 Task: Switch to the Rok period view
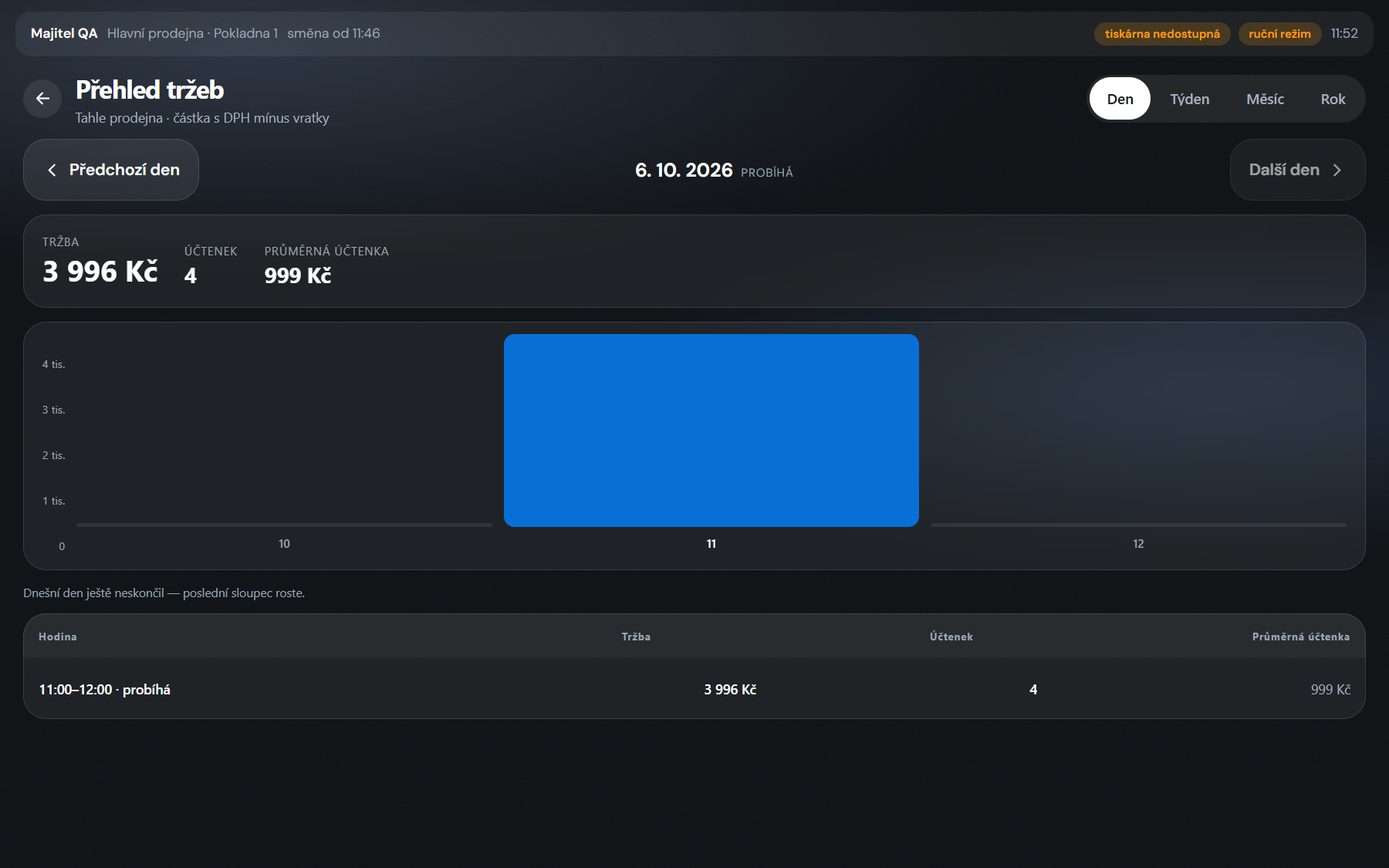click(1333, 99)
